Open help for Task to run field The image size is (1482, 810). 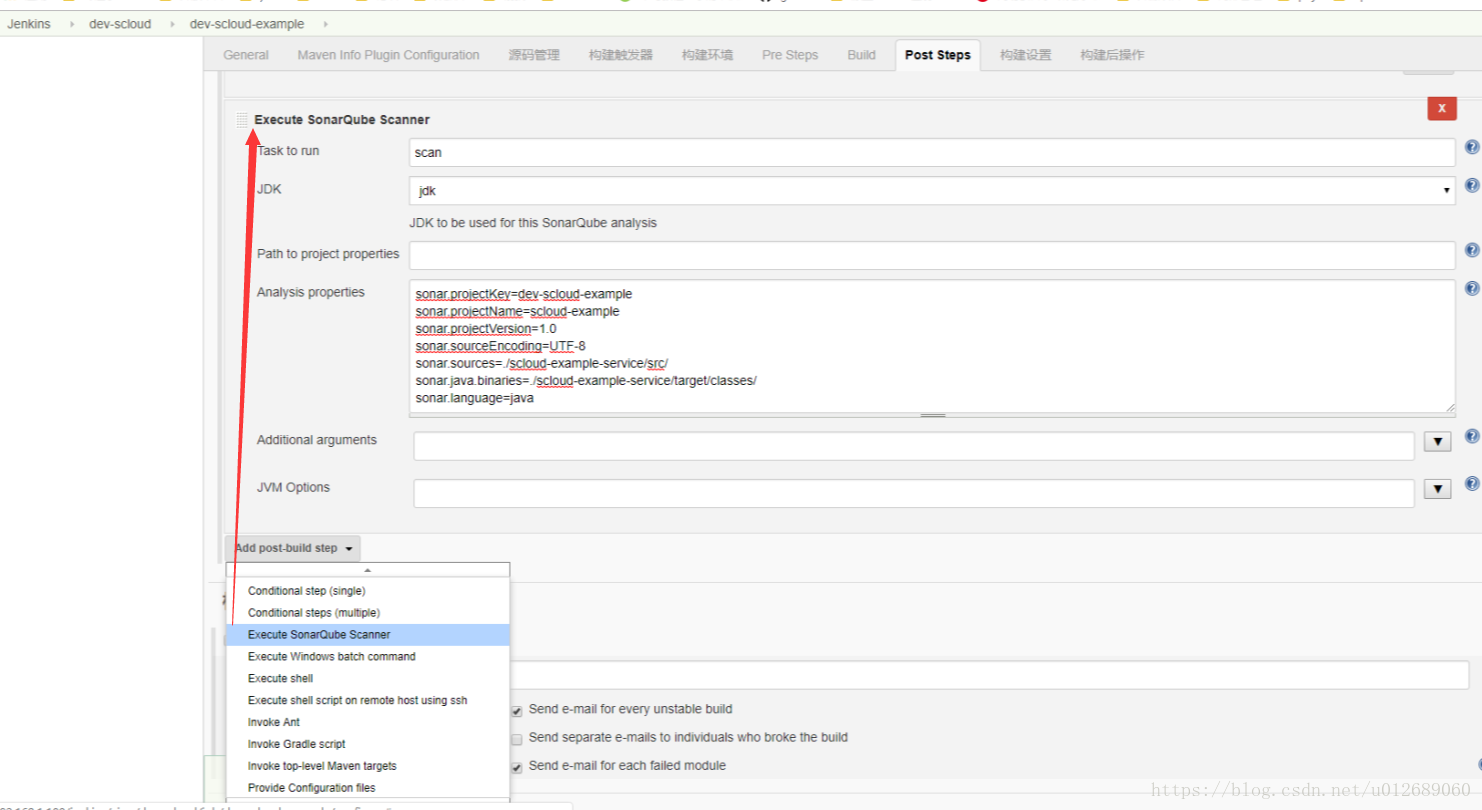[x=1471, y=147]
